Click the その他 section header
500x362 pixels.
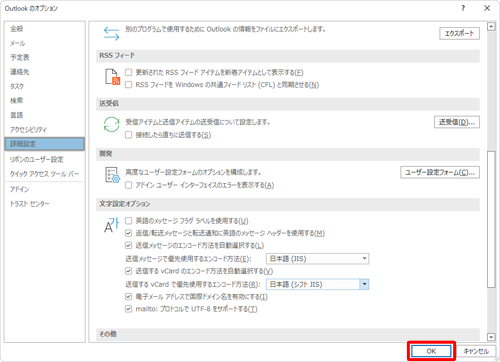tap(288, 334)
